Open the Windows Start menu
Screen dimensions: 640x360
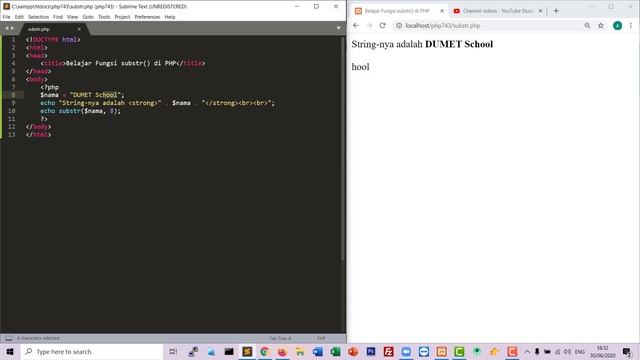coord(10,352)
